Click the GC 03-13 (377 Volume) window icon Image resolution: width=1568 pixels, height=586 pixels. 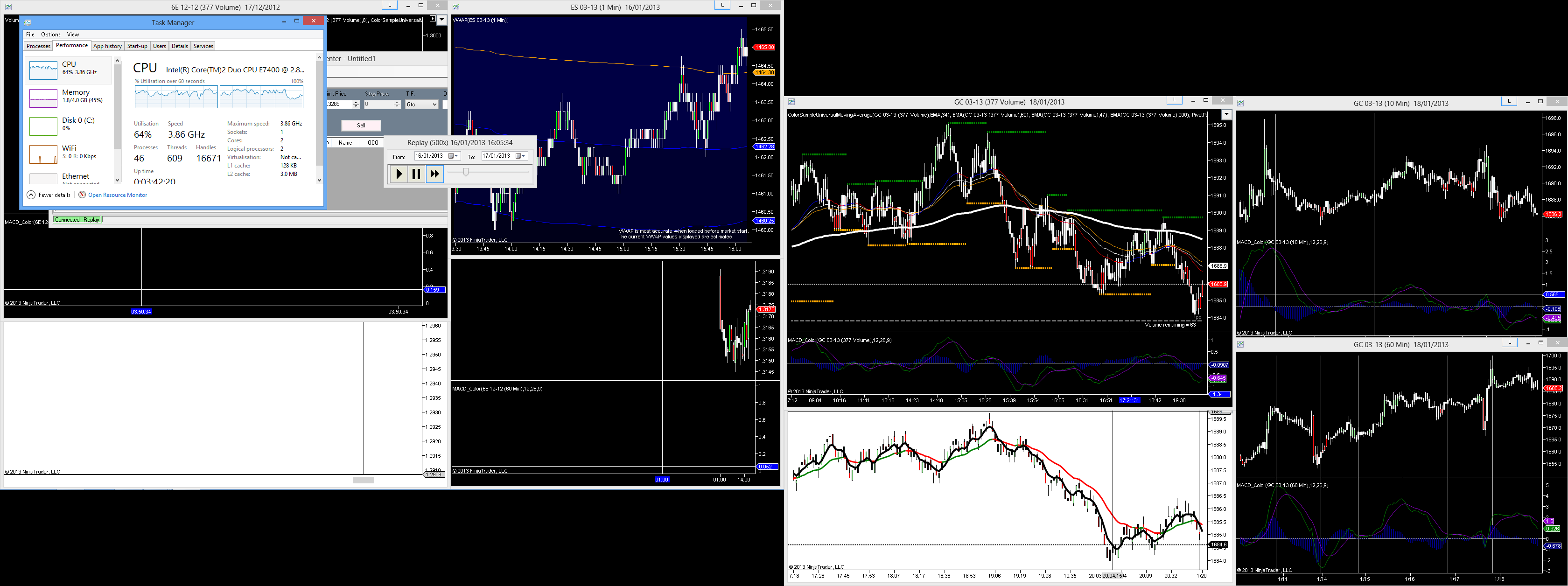click(791, 102)
